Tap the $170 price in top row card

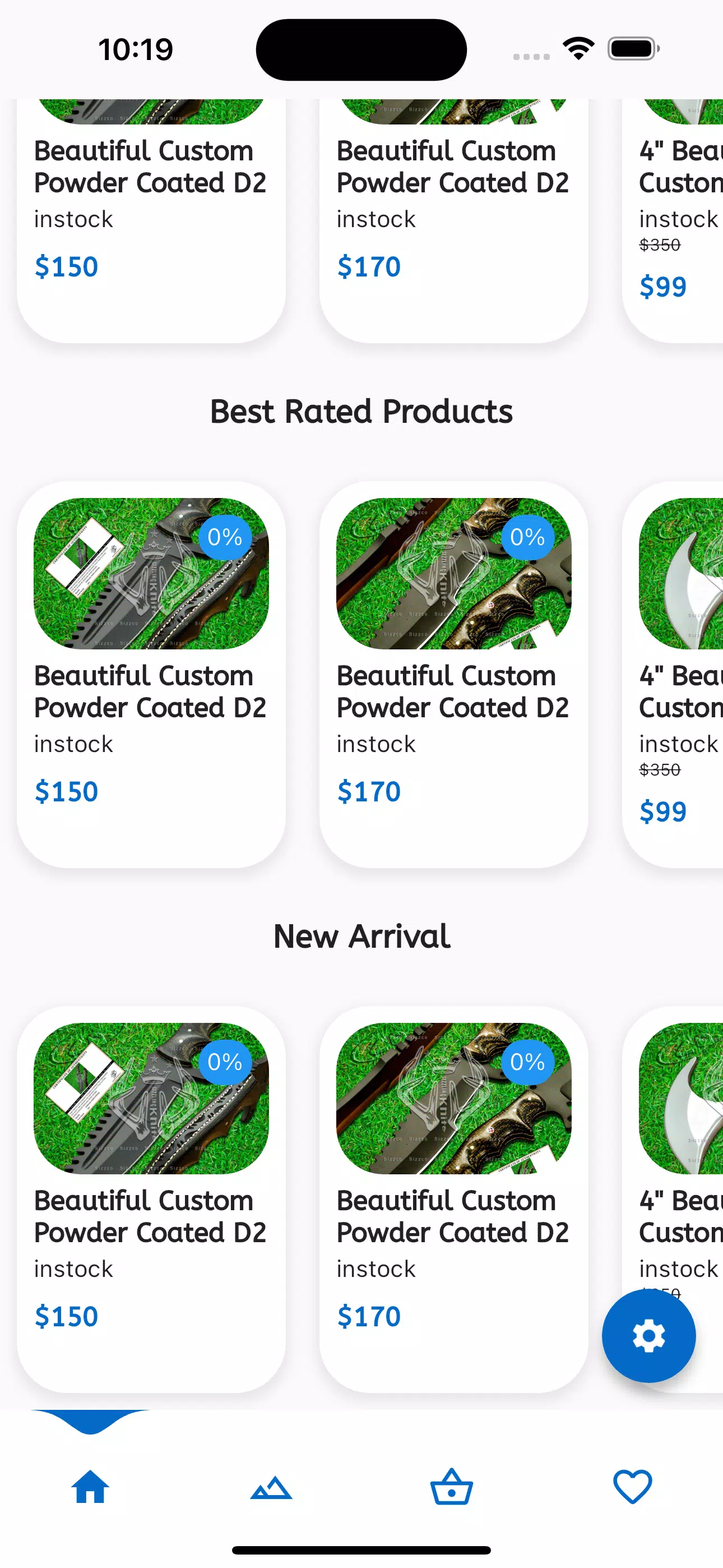tap(369, 266)
